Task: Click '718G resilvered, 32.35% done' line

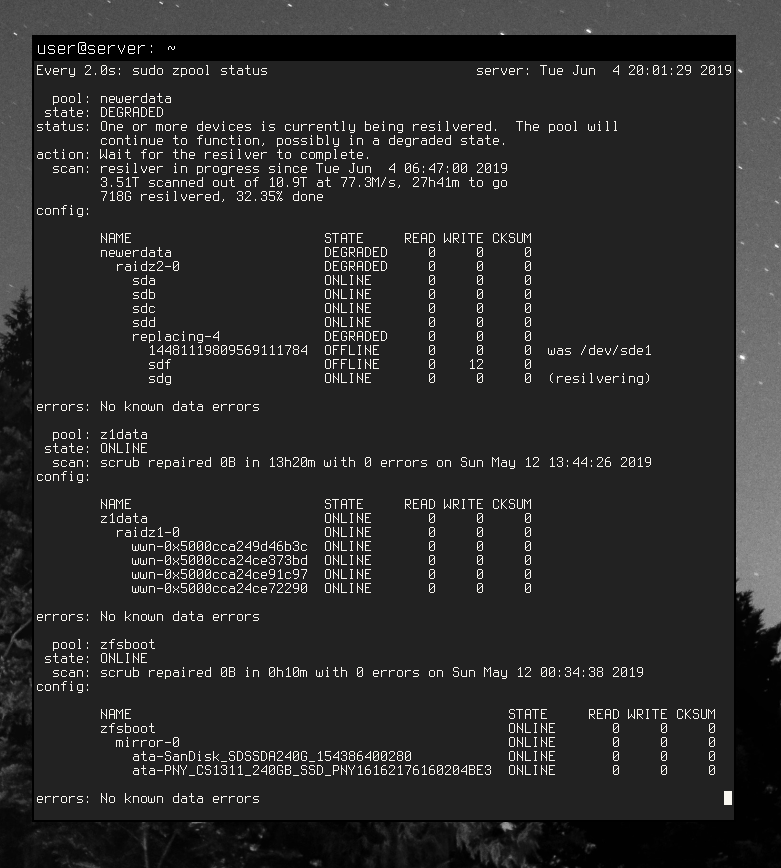Action: (211, 197)
